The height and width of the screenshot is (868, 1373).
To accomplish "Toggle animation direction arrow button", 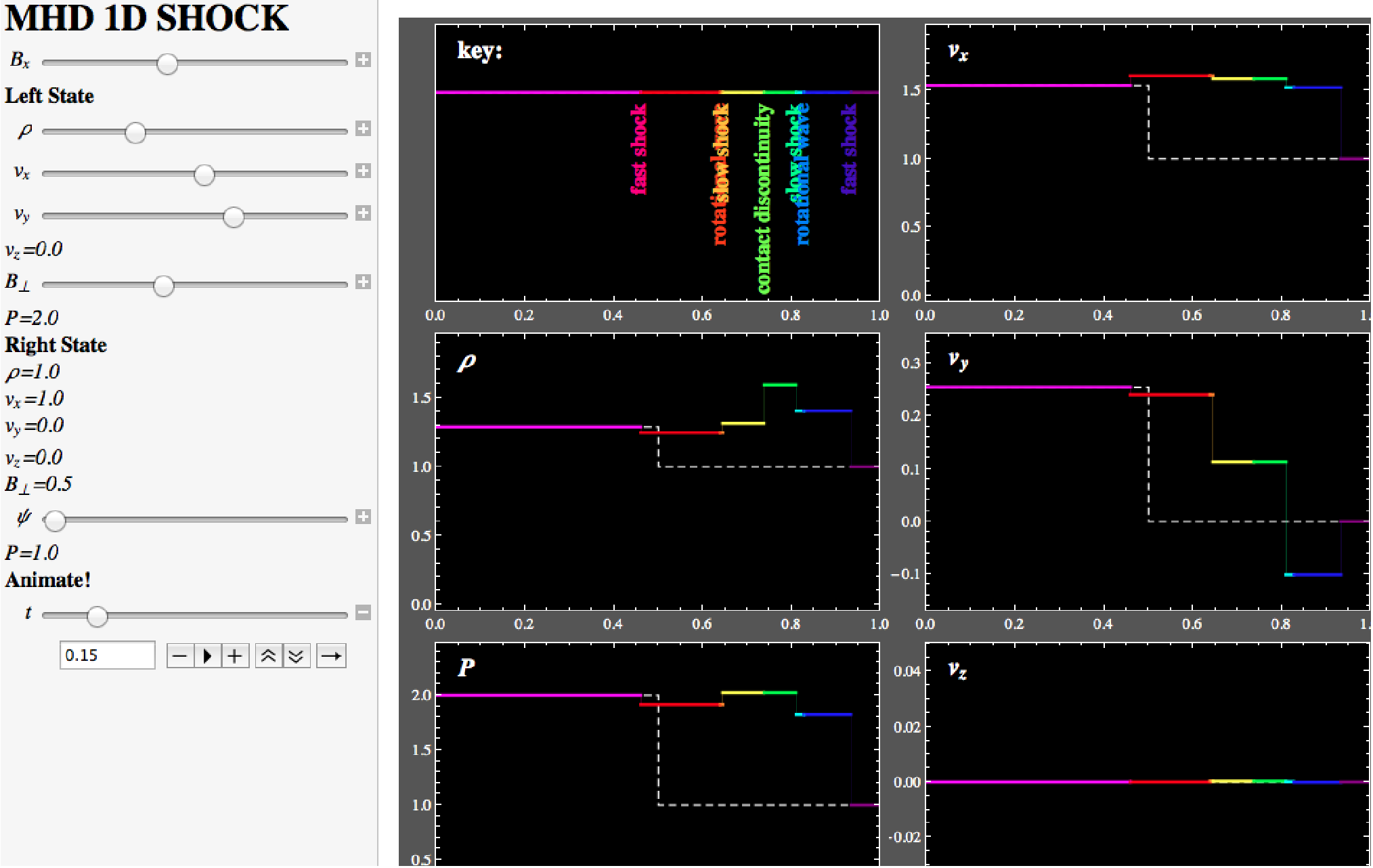I will (331, 655).
